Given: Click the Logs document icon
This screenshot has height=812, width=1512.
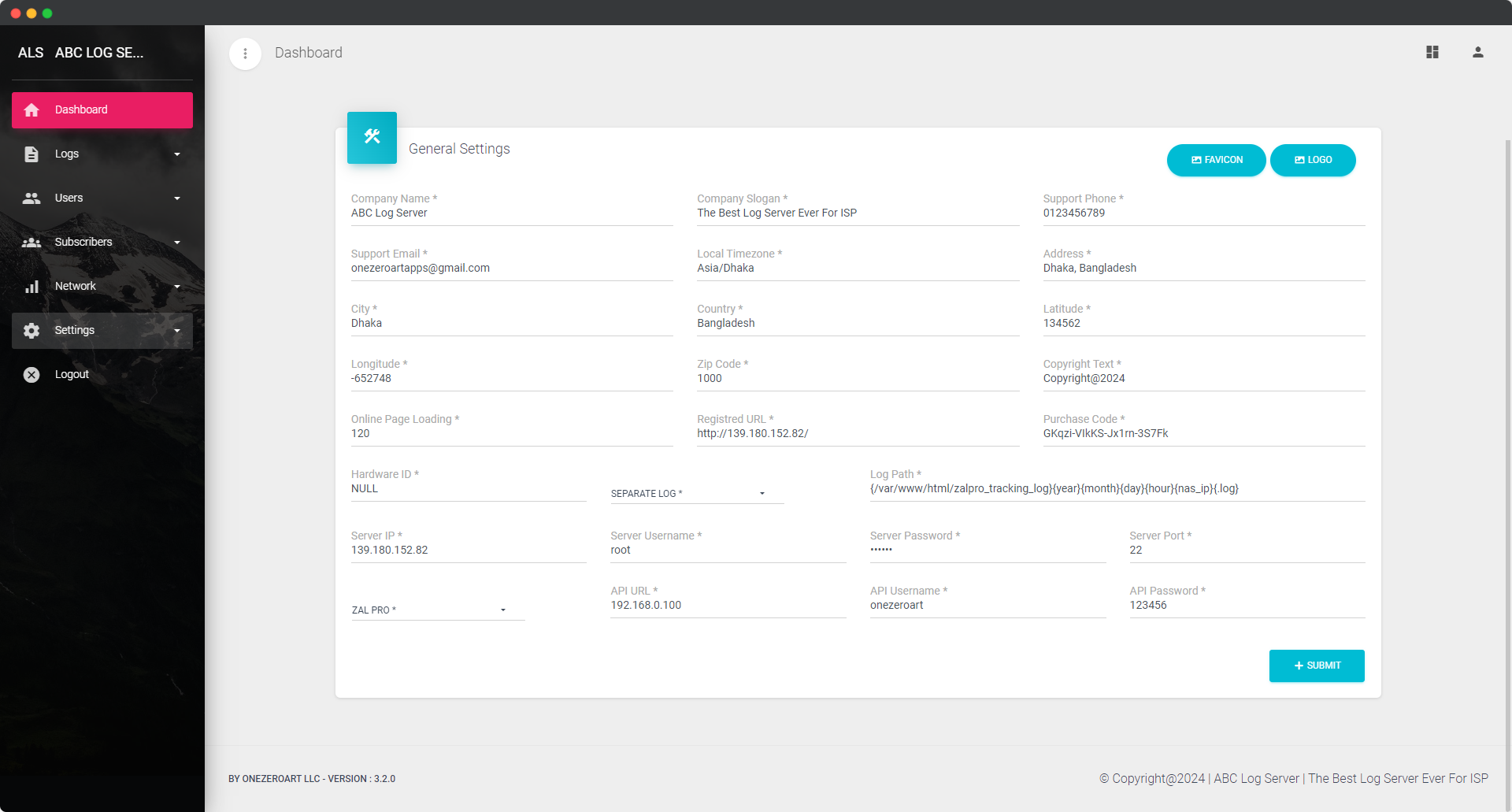Looking at the screenshot, I should point(31,154).
